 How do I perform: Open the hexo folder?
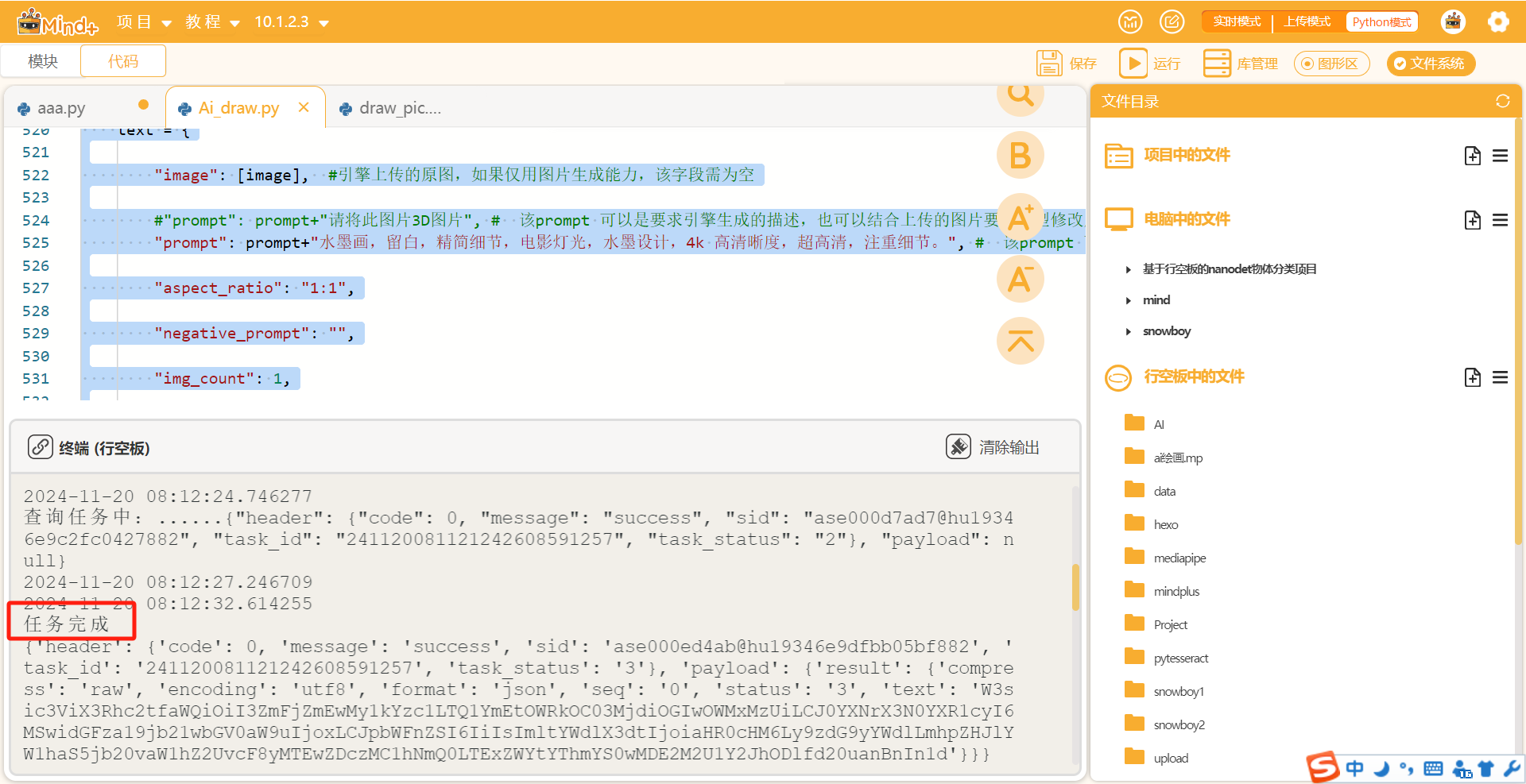tap(1152, 523)
